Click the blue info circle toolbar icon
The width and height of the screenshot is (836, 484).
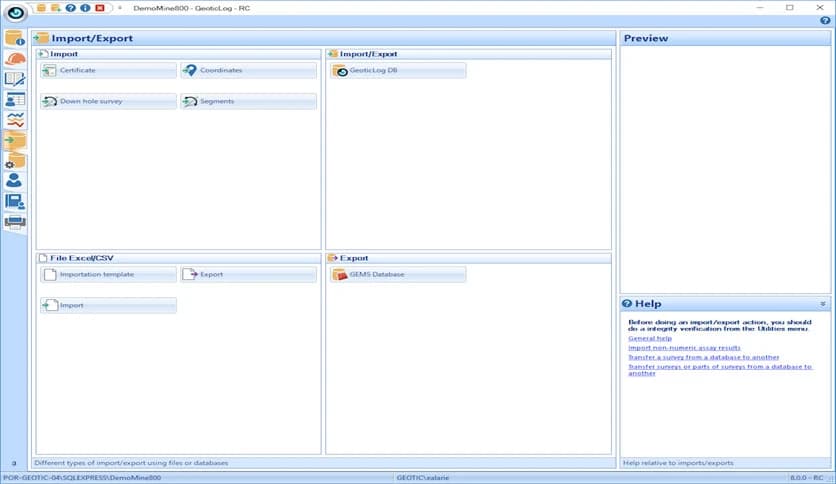85,8
